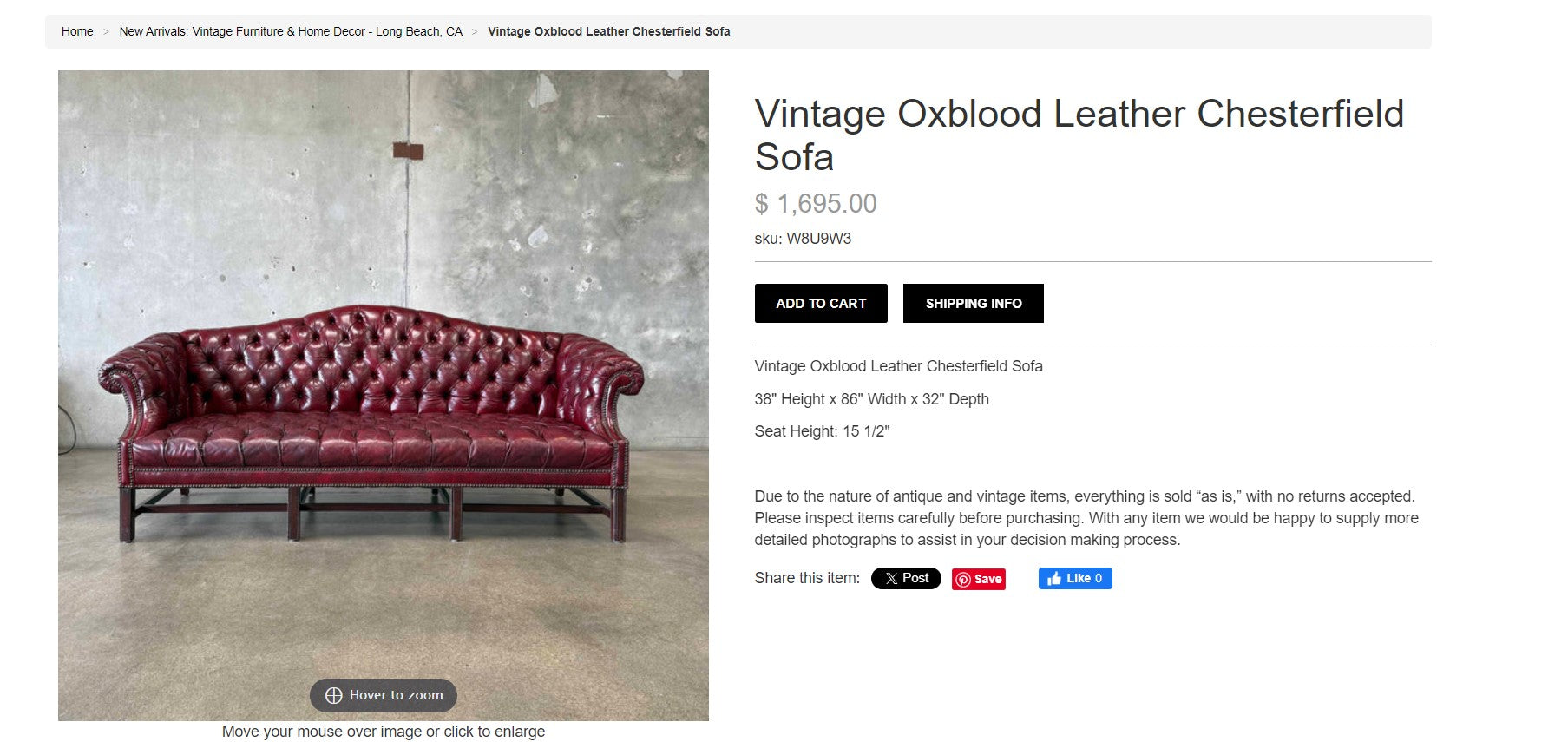Click the height, width, depth dimensions line

click(871, 399)
